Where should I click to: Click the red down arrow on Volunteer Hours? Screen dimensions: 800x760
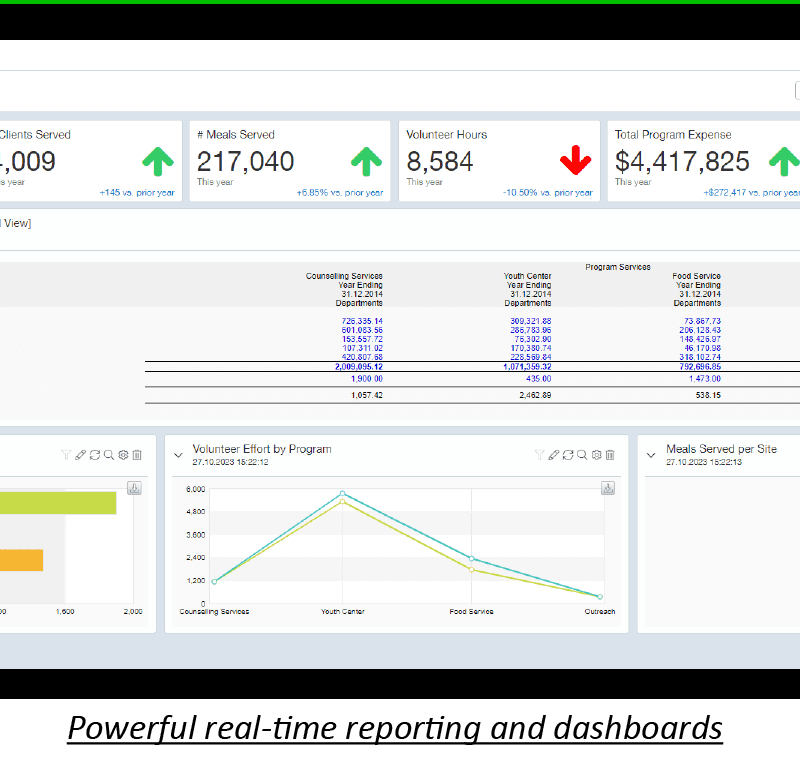[x=577, y=160]
